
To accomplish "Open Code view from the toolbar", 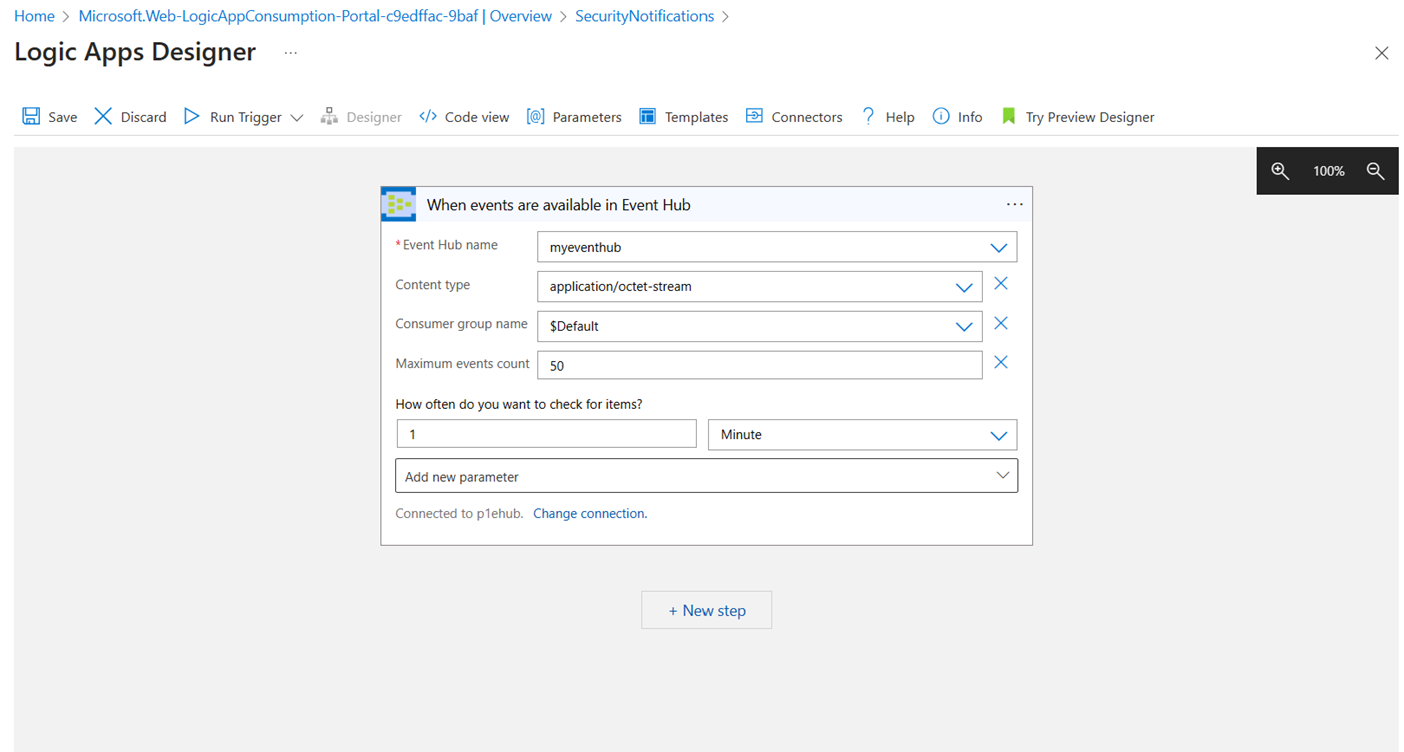I will (x=464, y=117).
